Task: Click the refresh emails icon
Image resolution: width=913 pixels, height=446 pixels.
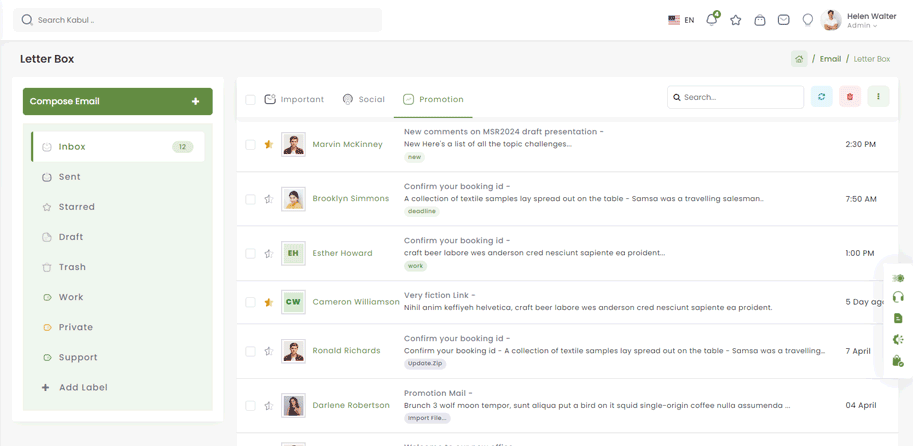Action: pos(821,97)
